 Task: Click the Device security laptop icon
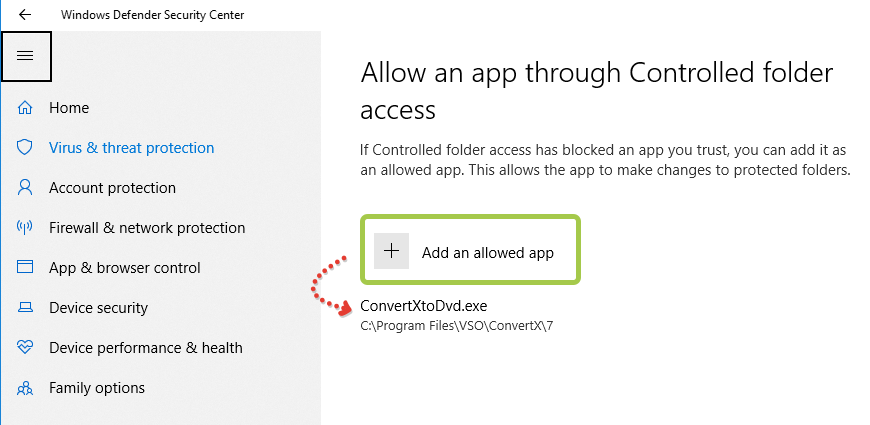point(25,307)
